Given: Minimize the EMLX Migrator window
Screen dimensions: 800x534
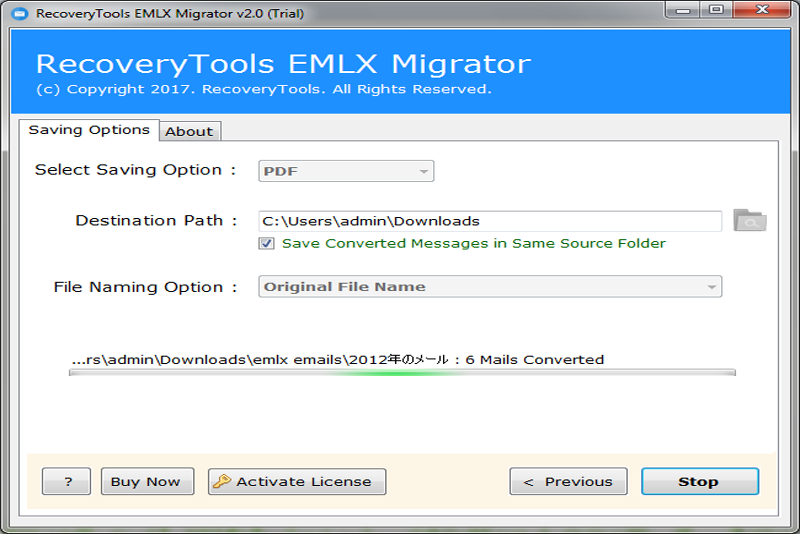Looking at the screenshot, I should 683,10.
